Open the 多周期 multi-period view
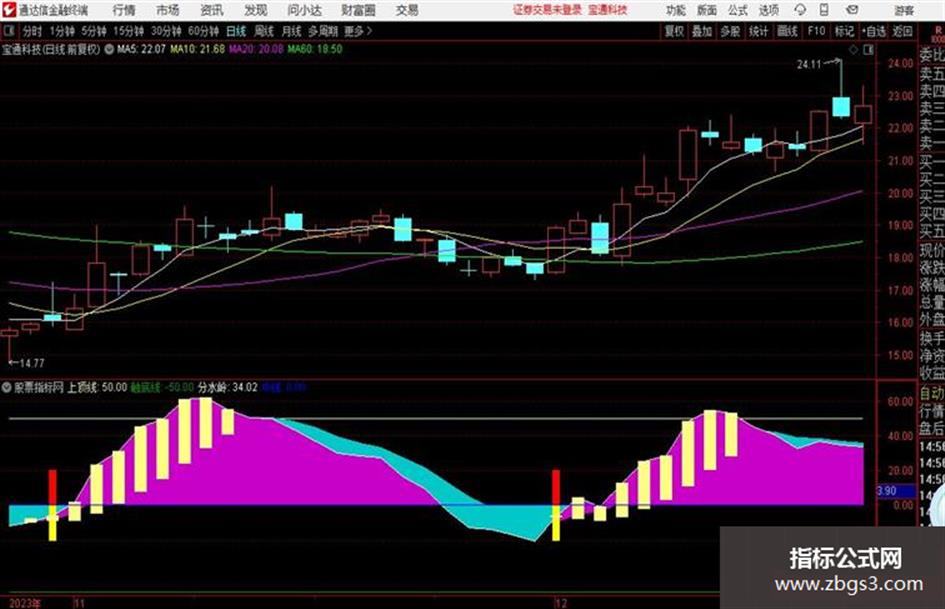The width and height of the screenshot is (945, 609). (x=323, y=31)
